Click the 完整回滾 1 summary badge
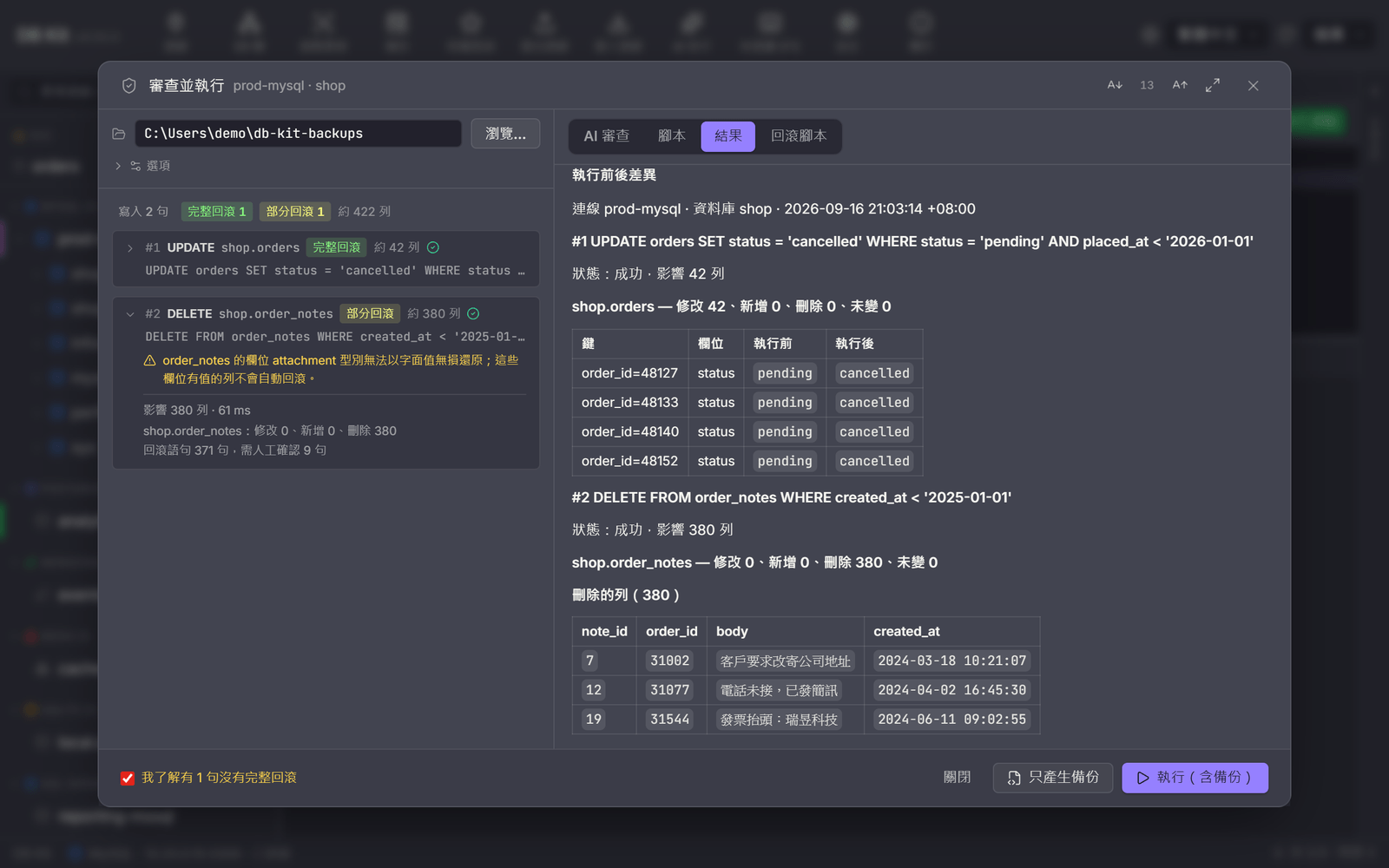Screen dimensions: 1389x868 pos(216,212)
